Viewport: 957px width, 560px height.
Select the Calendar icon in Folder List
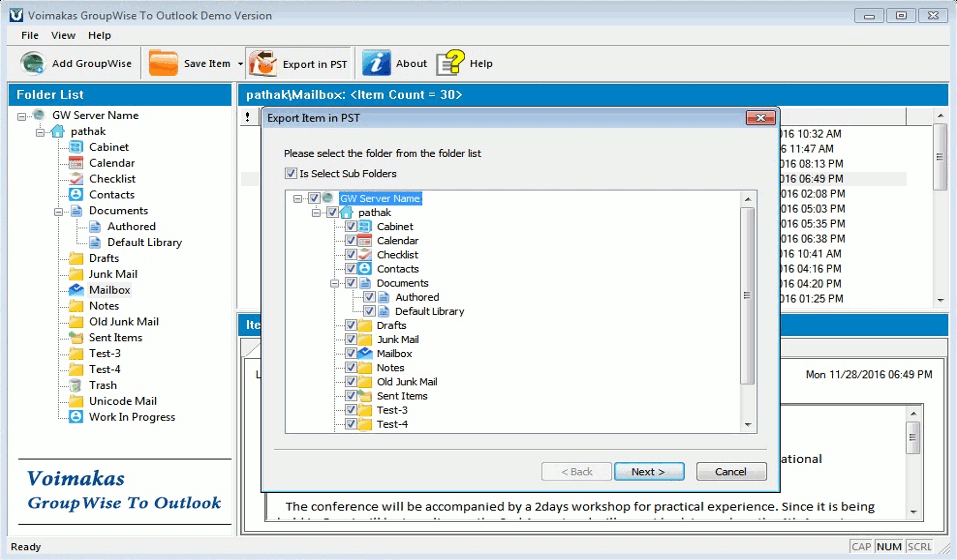76,163
